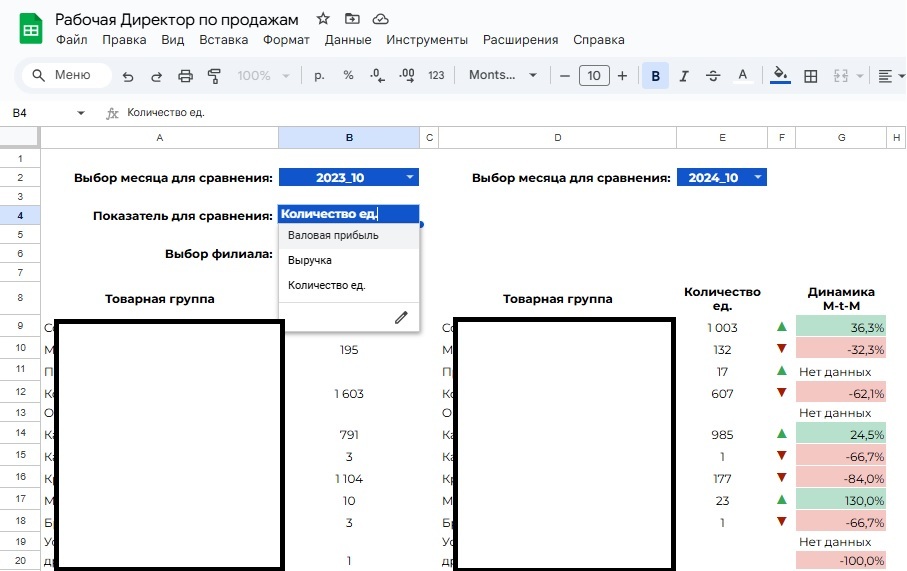This screenshot has height=571, width=907.
Task: Click the font size input field
Action: click(594, 76)
